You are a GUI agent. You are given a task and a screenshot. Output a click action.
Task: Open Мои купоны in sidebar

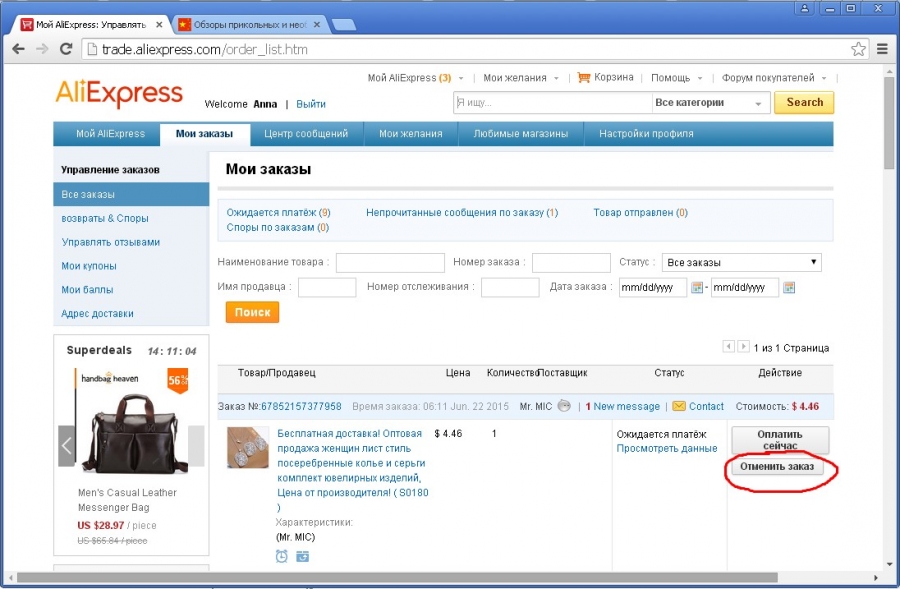point(88,266)
